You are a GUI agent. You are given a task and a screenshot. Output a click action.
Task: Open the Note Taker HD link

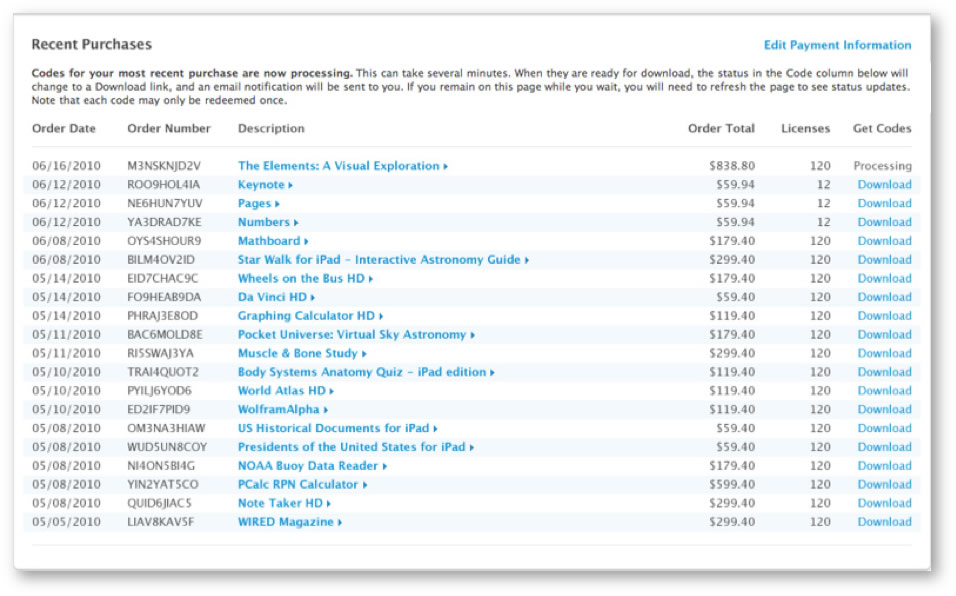[284, 503]
